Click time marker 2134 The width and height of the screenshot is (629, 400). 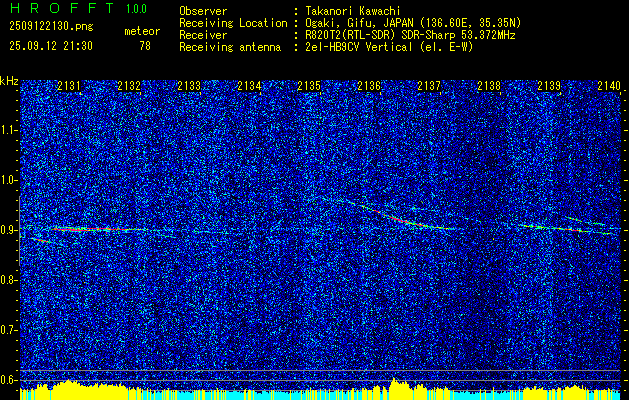(x=249, y=86)
